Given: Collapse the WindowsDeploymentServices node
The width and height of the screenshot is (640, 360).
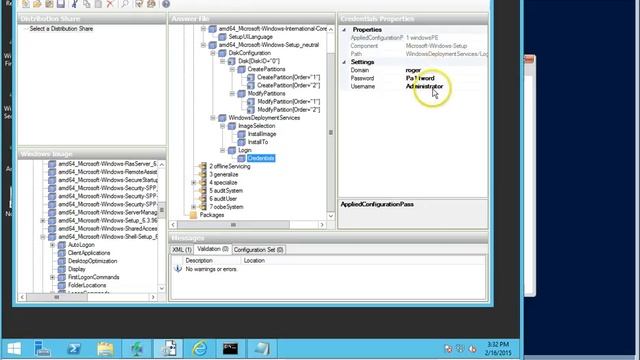Looking at the screenshot, I should coord(213,118).
